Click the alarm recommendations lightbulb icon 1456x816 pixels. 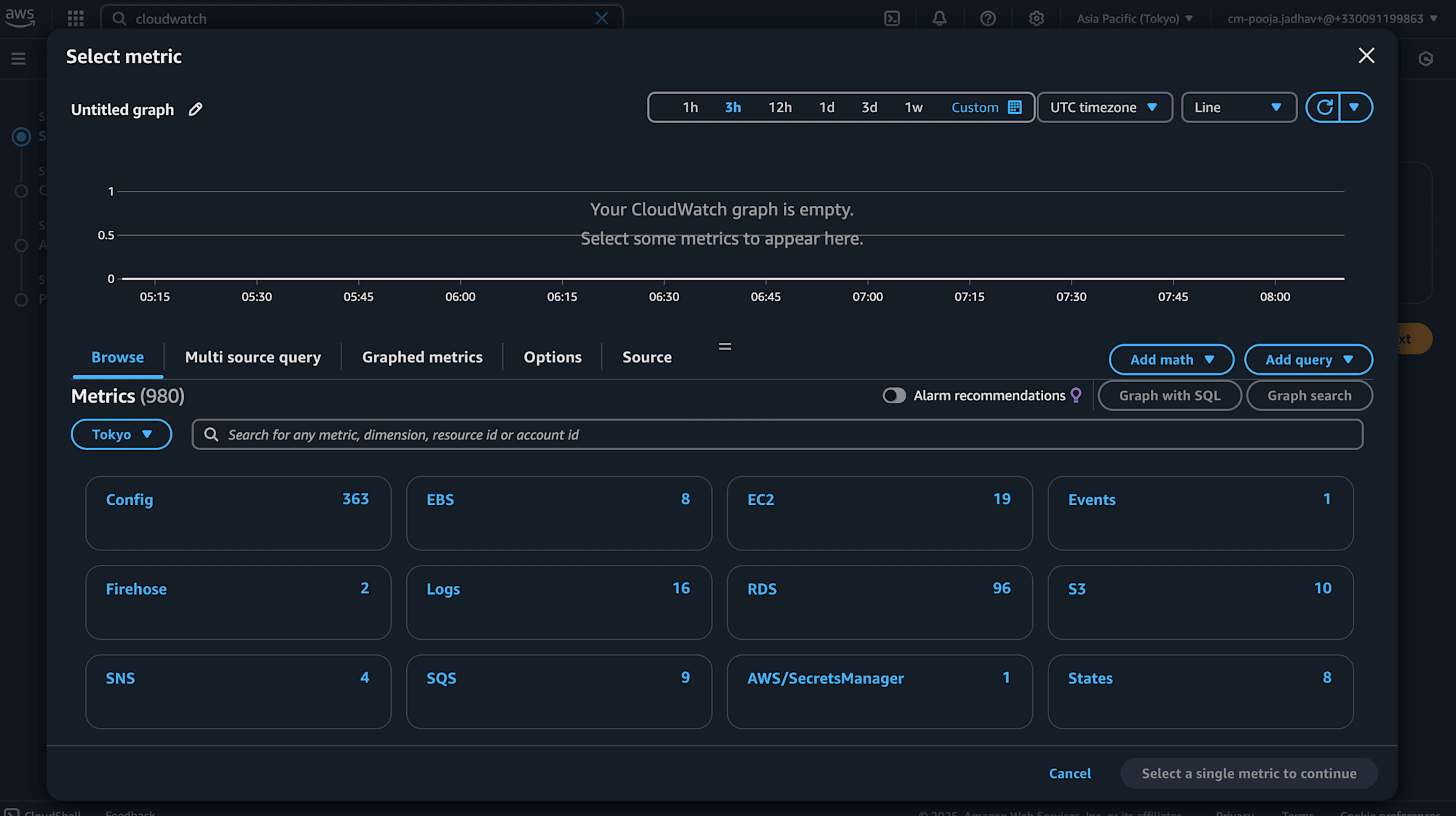1076,395
